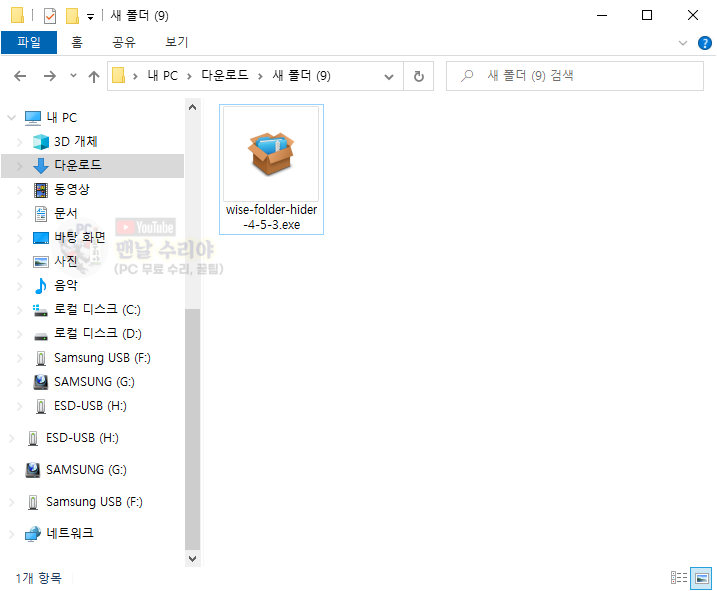This screenshot has height=591, width=717.
Task: Click the folder system icon in title bar
Action: 17,16
